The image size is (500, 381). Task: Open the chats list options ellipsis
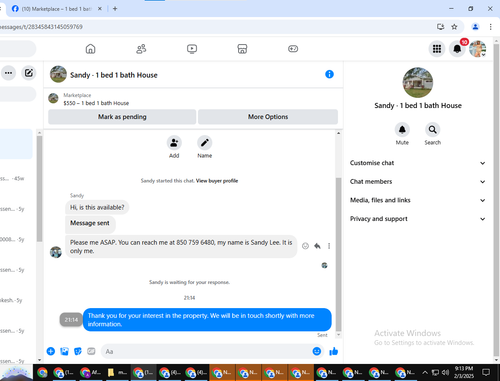(x=8, y=73)
